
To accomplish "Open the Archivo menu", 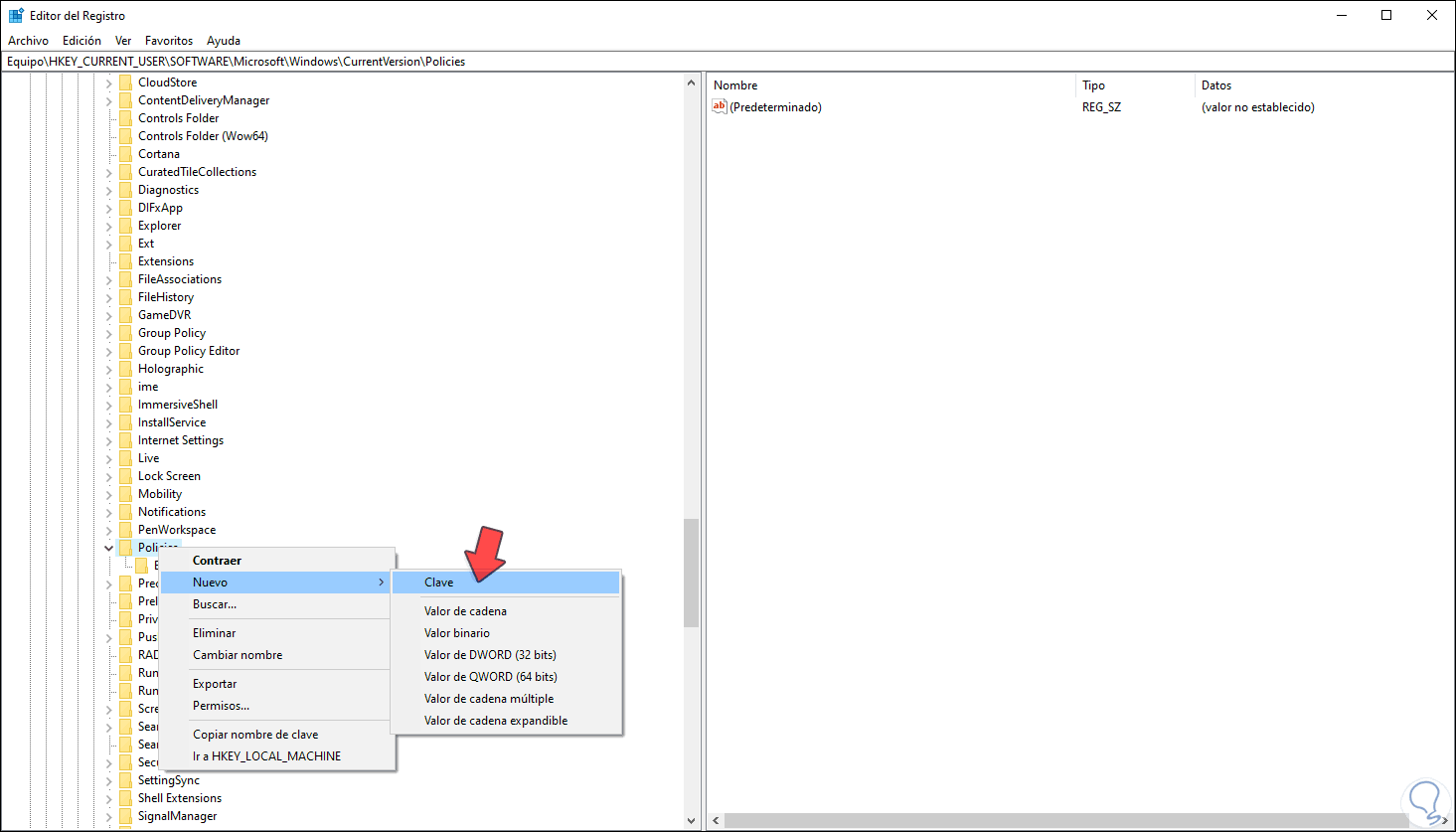I will click(x=28, y=41).
